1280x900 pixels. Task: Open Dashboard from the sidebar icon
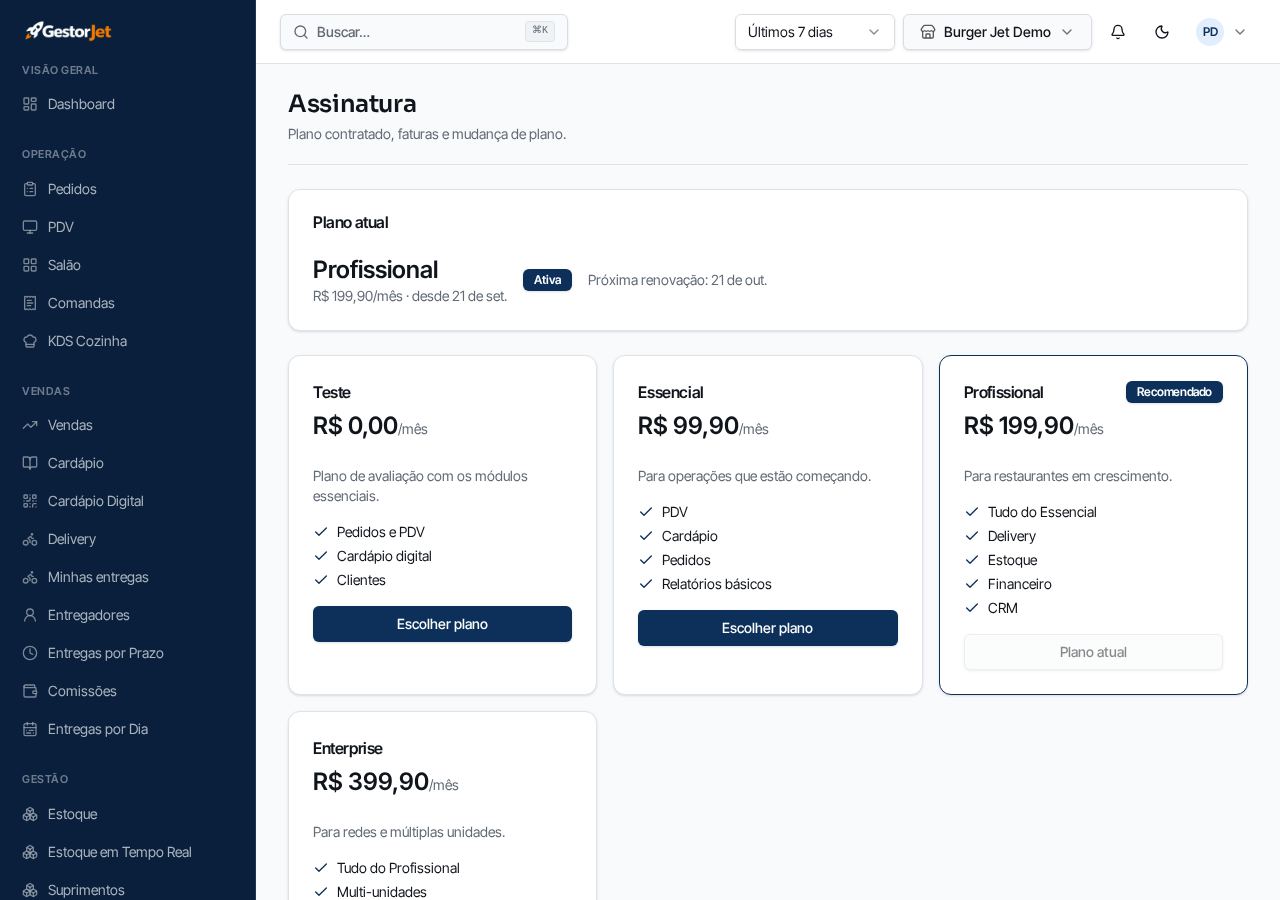(x=30, y=104)
